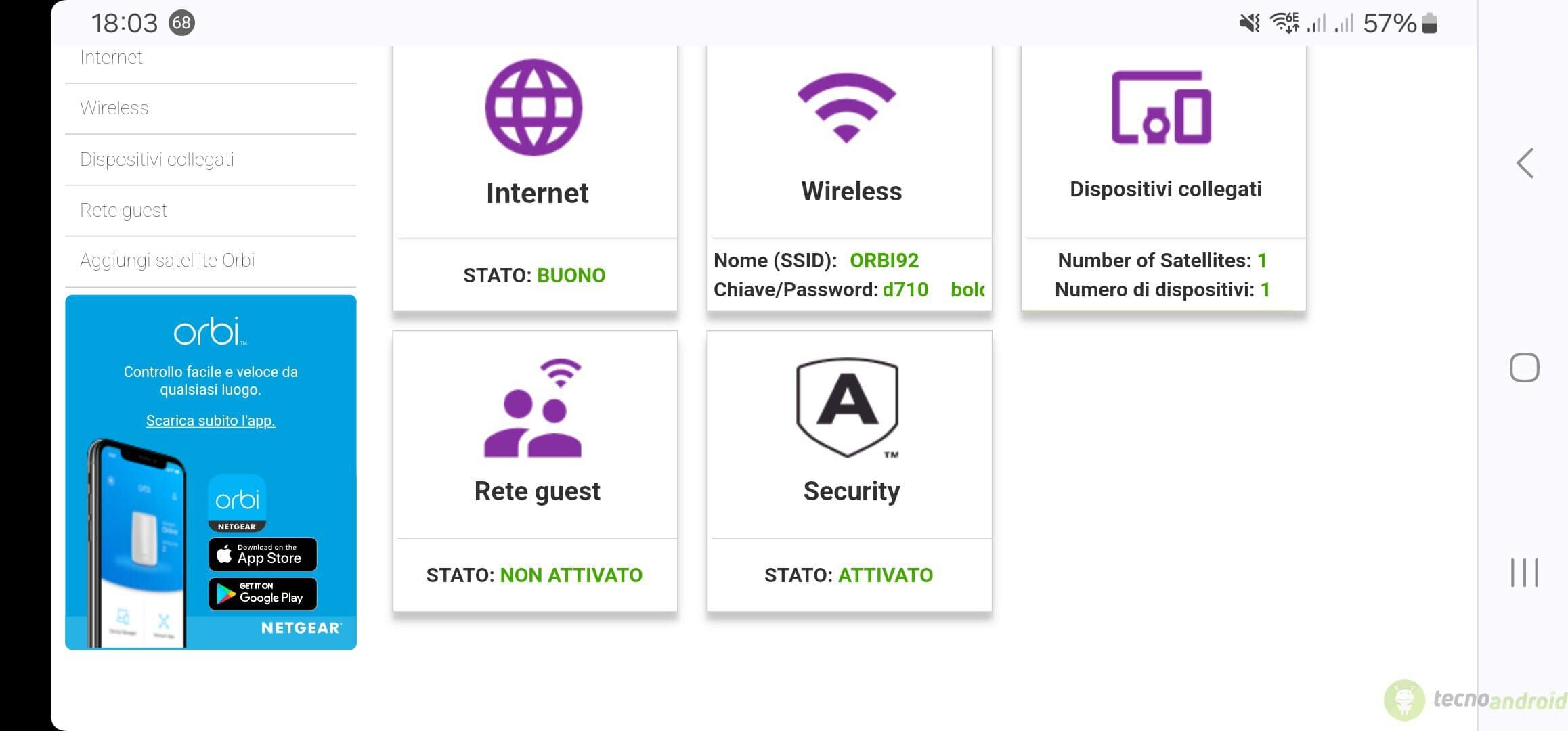Click the purple Wireless Wi-Fi icon
Image resolution: width=1568 pixels, height=731 pixels.
(847, 108)
